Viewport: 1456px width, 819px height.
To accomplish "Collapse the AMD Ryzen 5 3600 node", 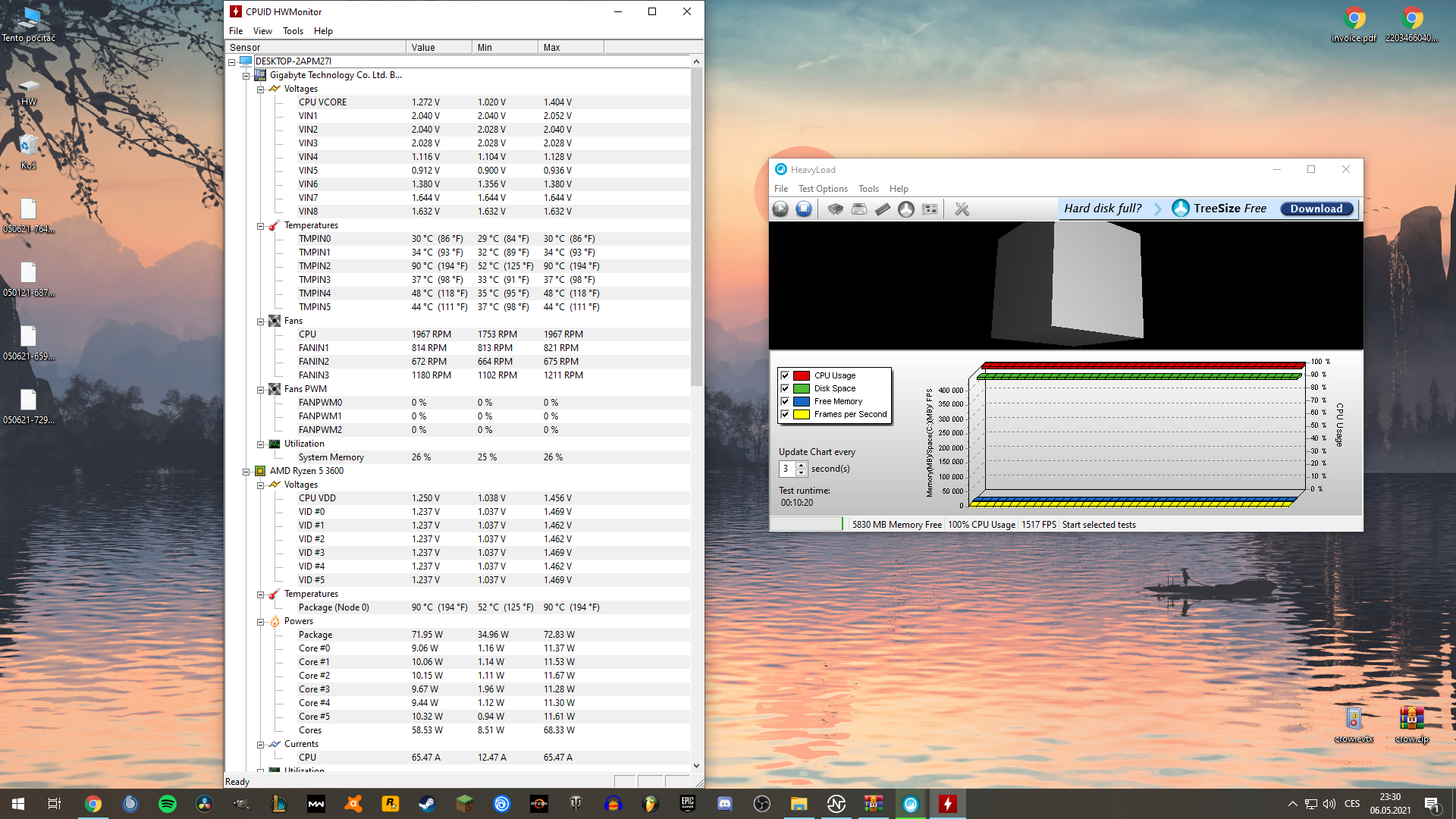I will point(246,472).
